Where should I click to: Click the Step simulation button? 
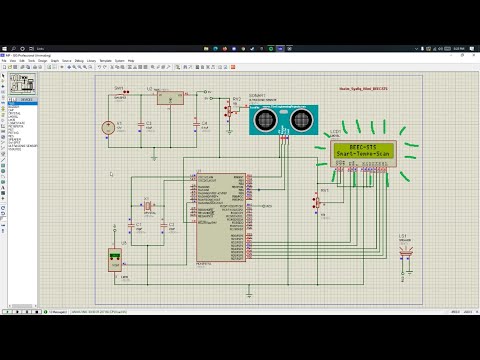click(17, 312)
